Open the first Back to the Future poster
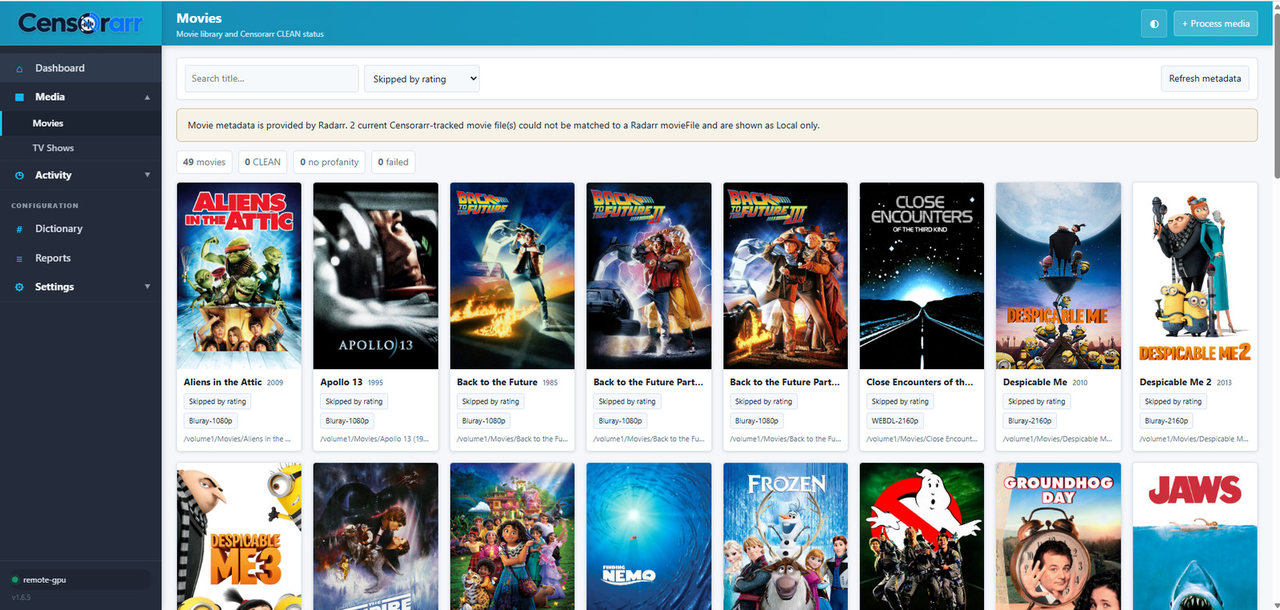This screenshot has width=1280, height=610. point(512,276)
